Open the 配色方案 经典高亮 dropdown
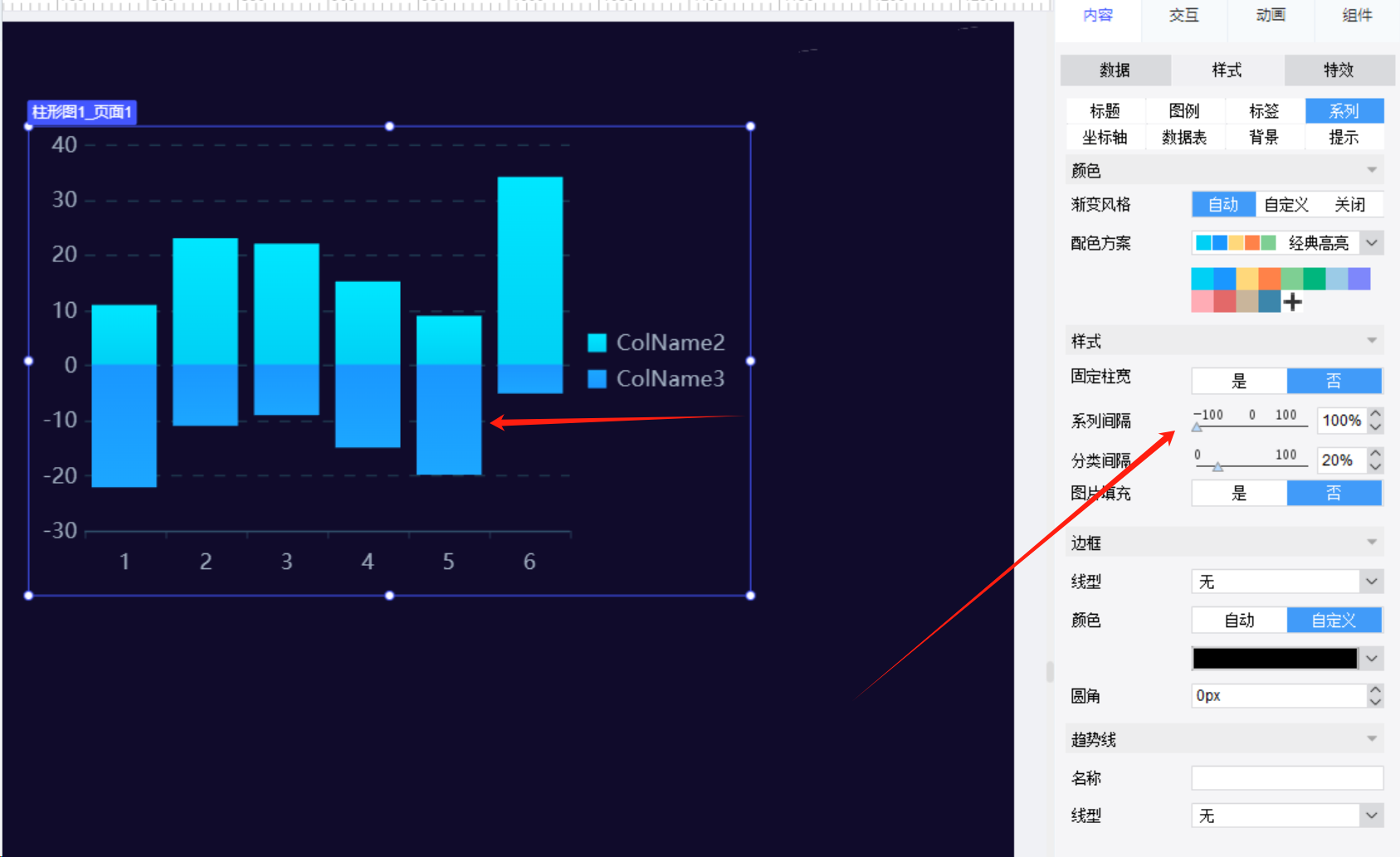Viewport: 1400px width, 857px height. [x=1372, y=242]
